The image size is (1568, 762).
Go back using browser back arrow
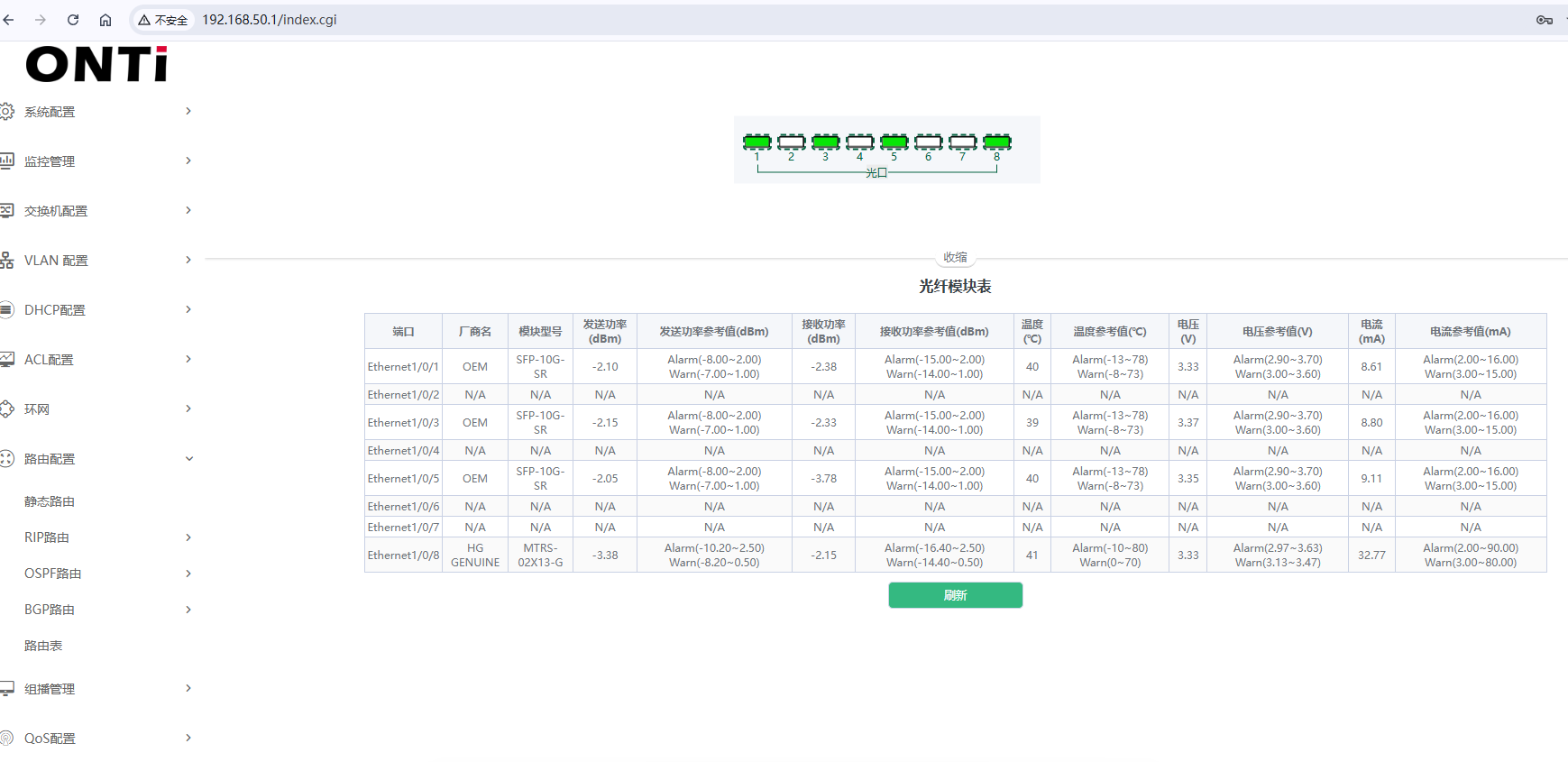9,20
